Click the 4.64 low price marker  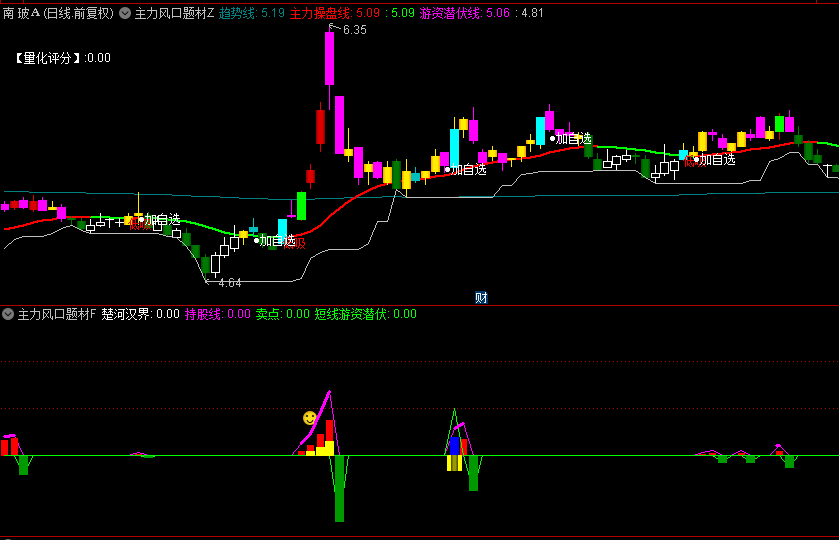click(230, 283)
